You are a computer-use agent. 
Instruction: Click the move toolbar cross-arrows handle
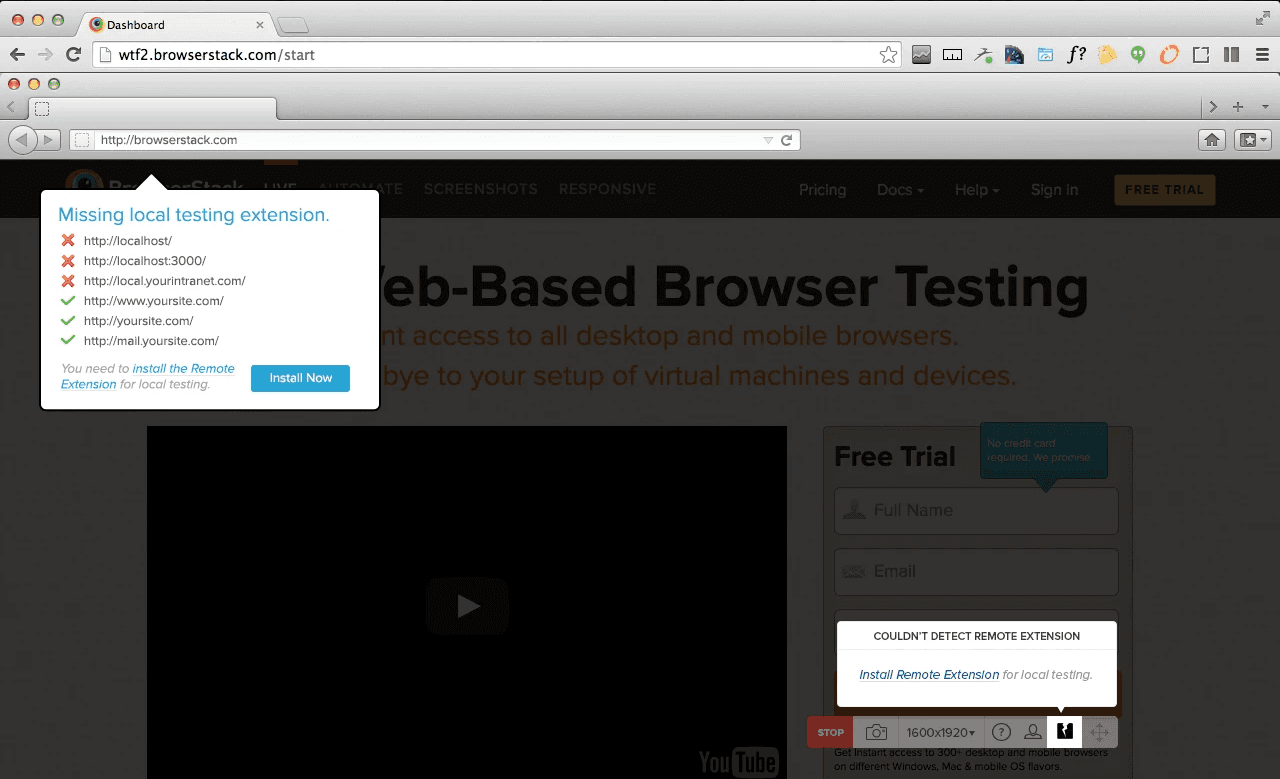1099,732
